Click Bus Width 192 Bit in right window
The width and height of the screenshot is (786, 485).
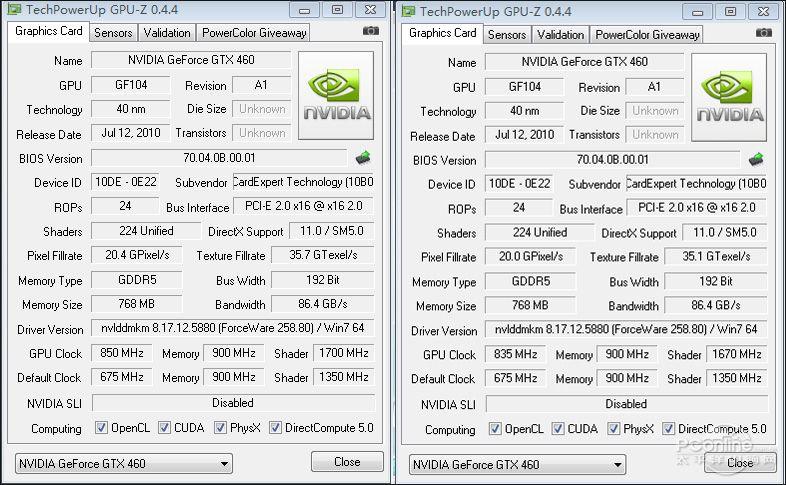tap(716, 281)
